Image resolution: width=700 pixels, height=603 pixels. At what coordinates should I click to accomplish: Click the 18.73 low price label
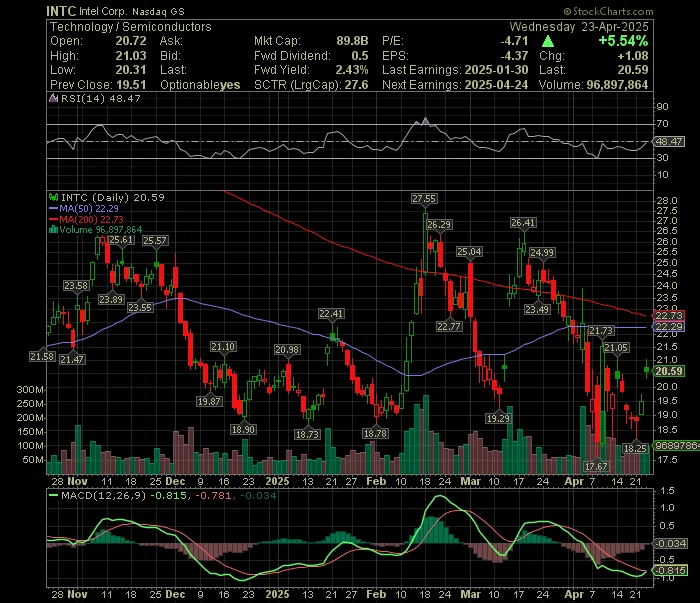click(308, 434)
